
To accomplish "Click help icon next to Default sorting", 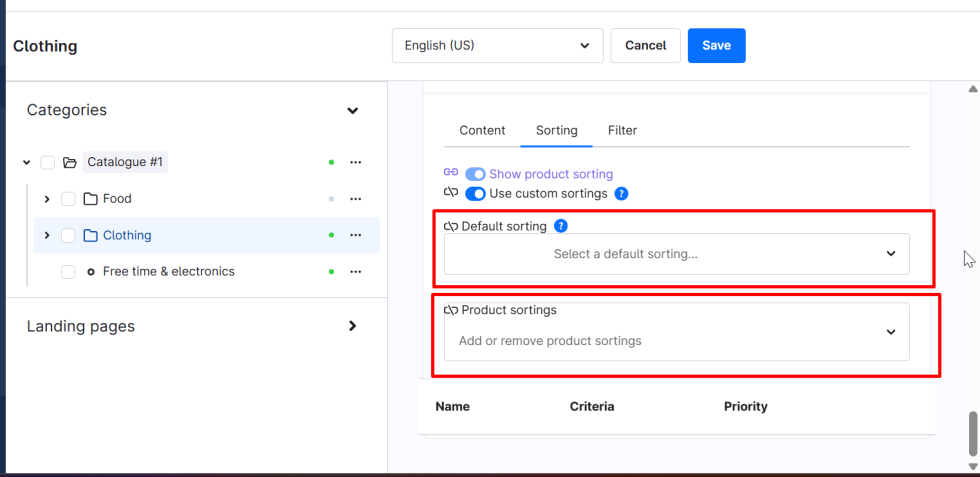I will (561, 226).
